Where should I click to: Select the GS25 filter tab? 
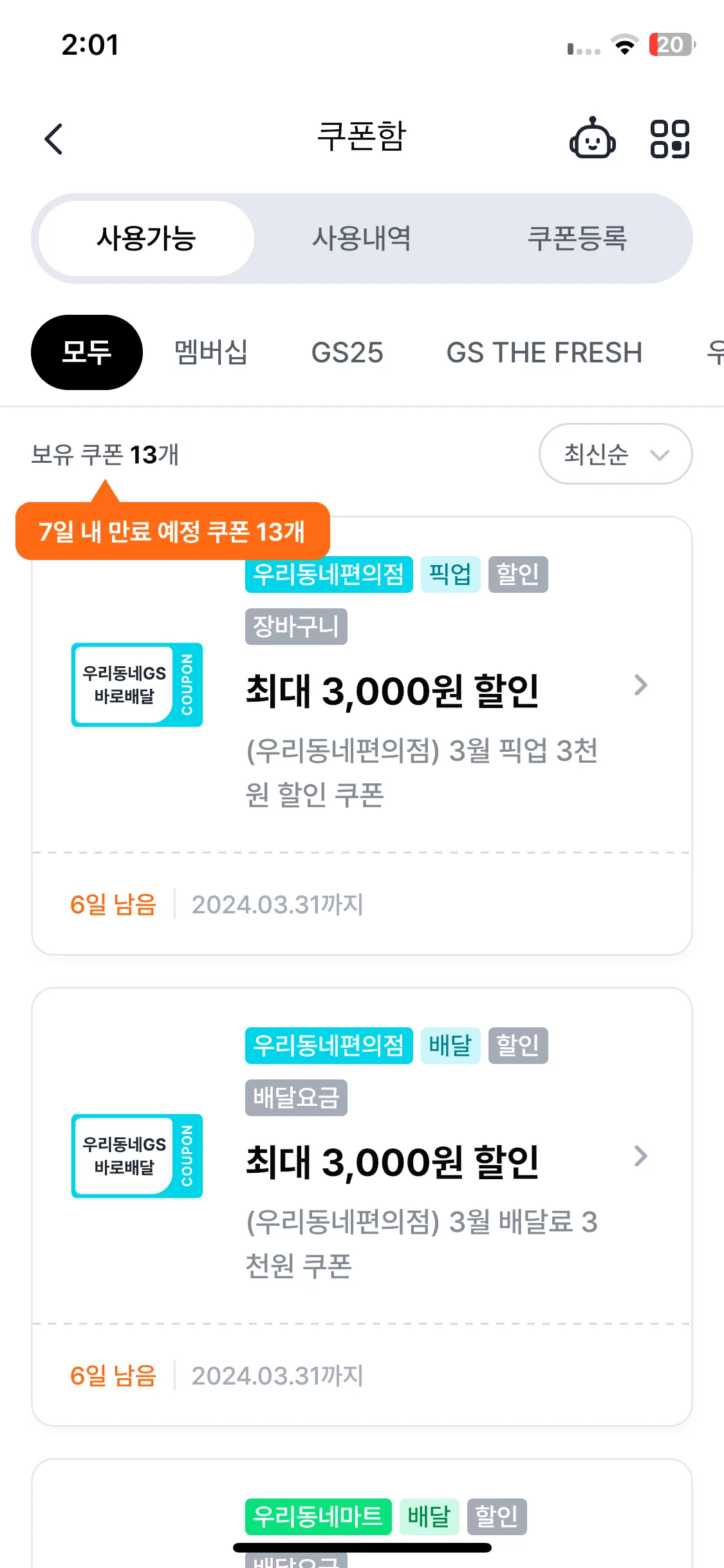(x=347, y=352)
